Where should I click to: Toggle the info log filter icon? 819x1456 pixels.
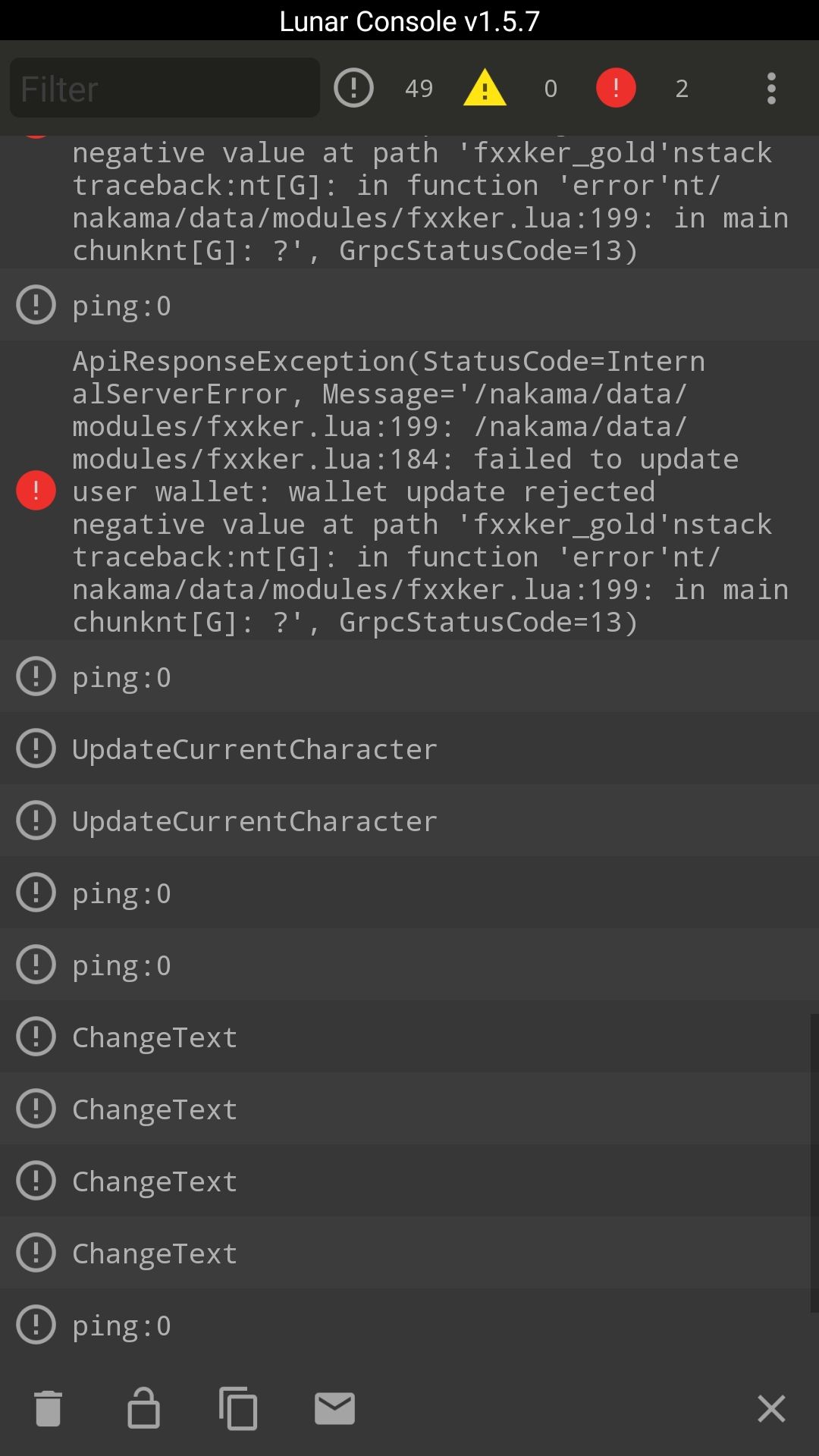(353, 88)
